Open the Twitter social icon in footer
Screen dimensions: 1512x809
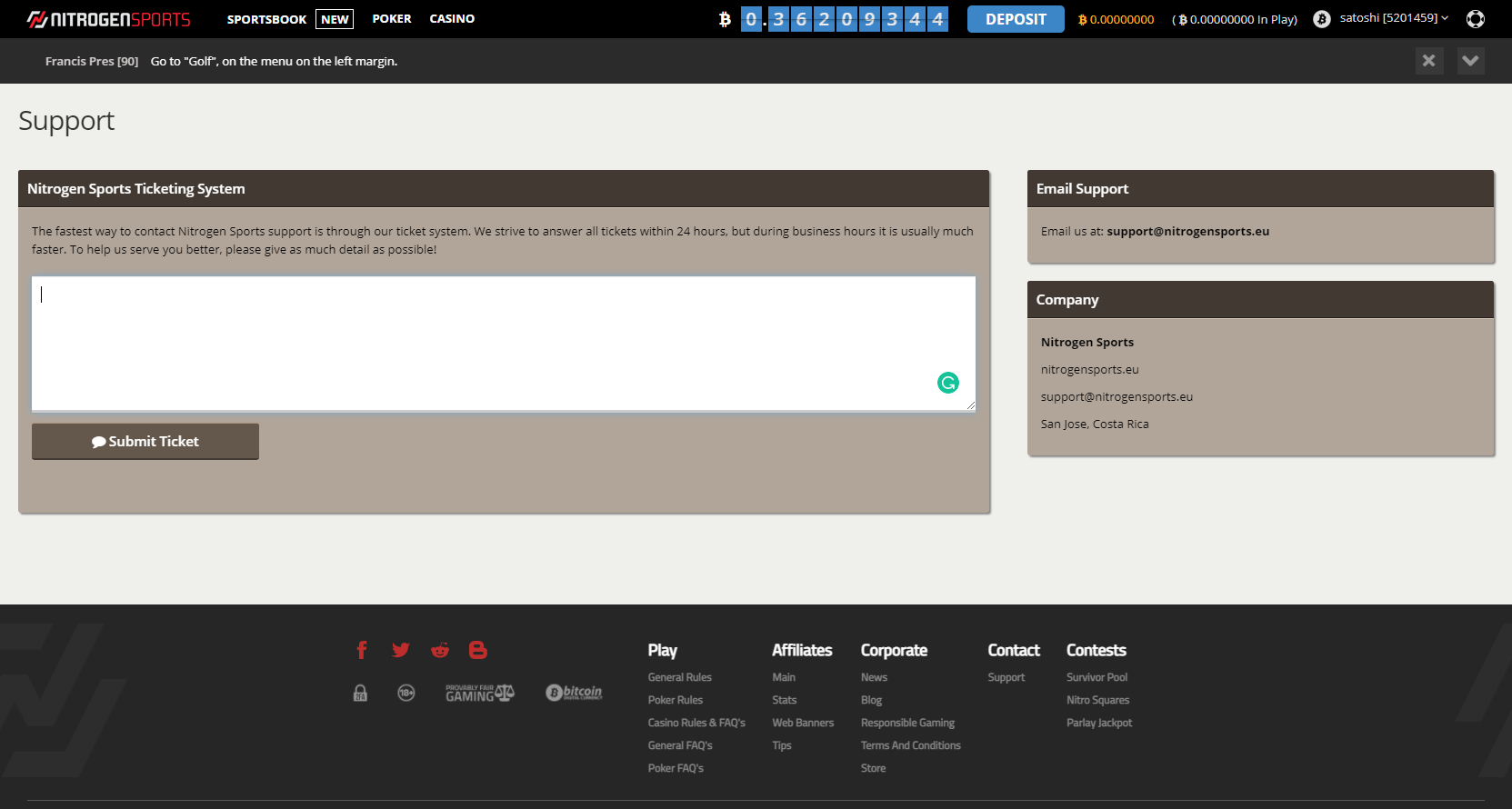tap(401, 650)
